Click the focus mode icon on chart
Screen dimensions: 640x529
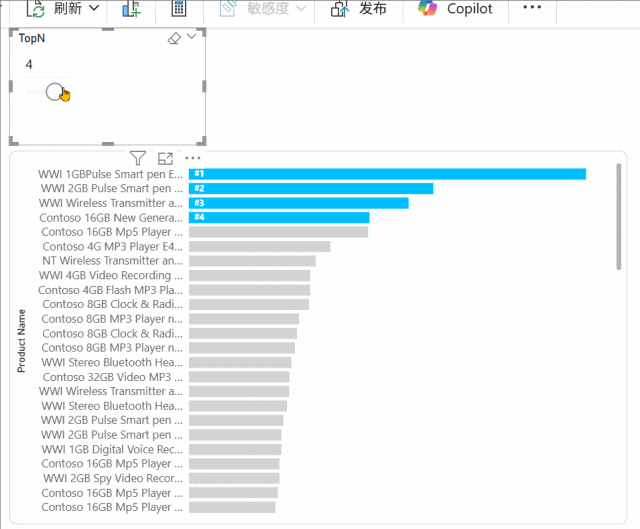165,158
